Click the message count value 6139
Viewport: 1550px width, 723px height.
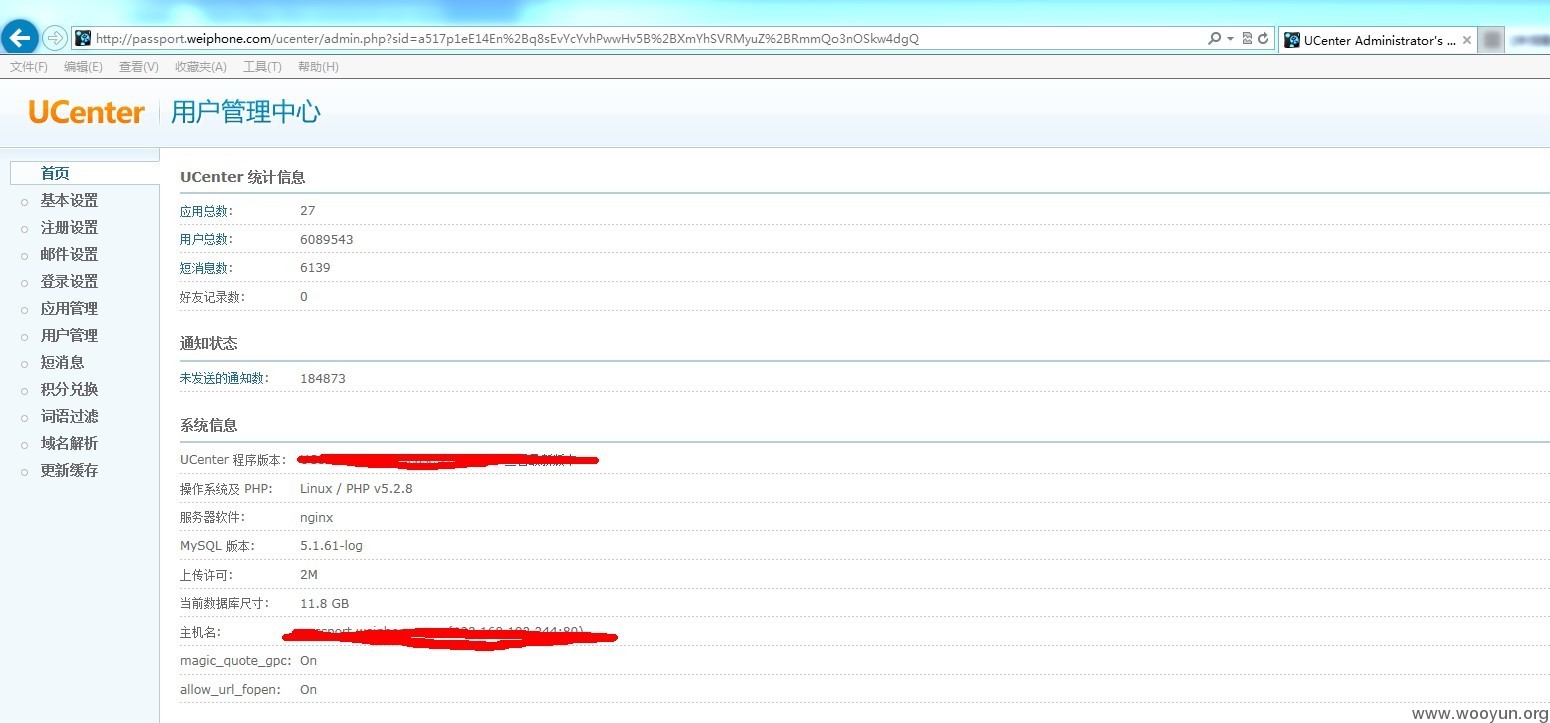(315, 268)
